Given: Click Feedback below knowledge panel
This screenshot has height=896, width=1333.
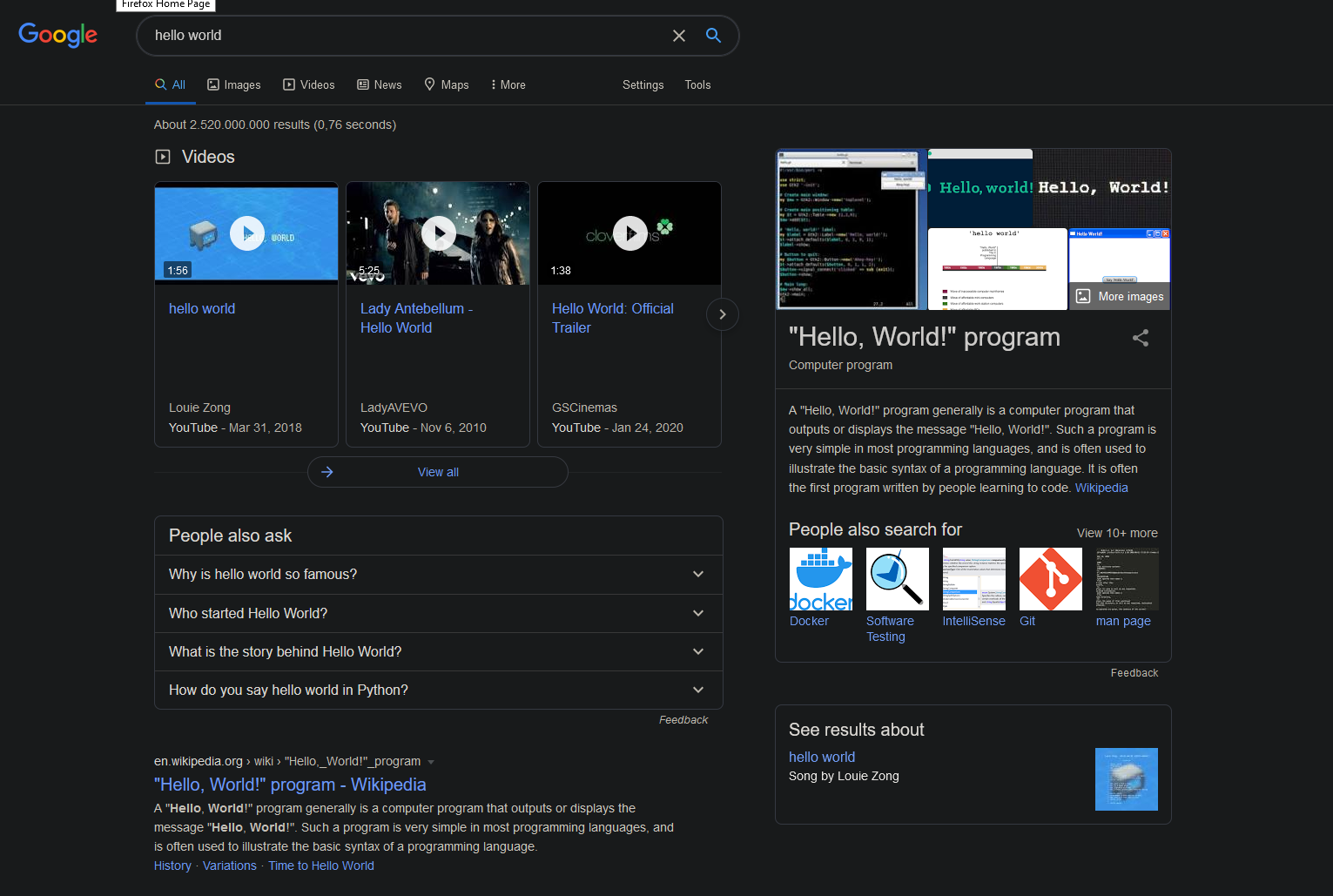Looking at the screenshot, I should tap(1134, 673).
